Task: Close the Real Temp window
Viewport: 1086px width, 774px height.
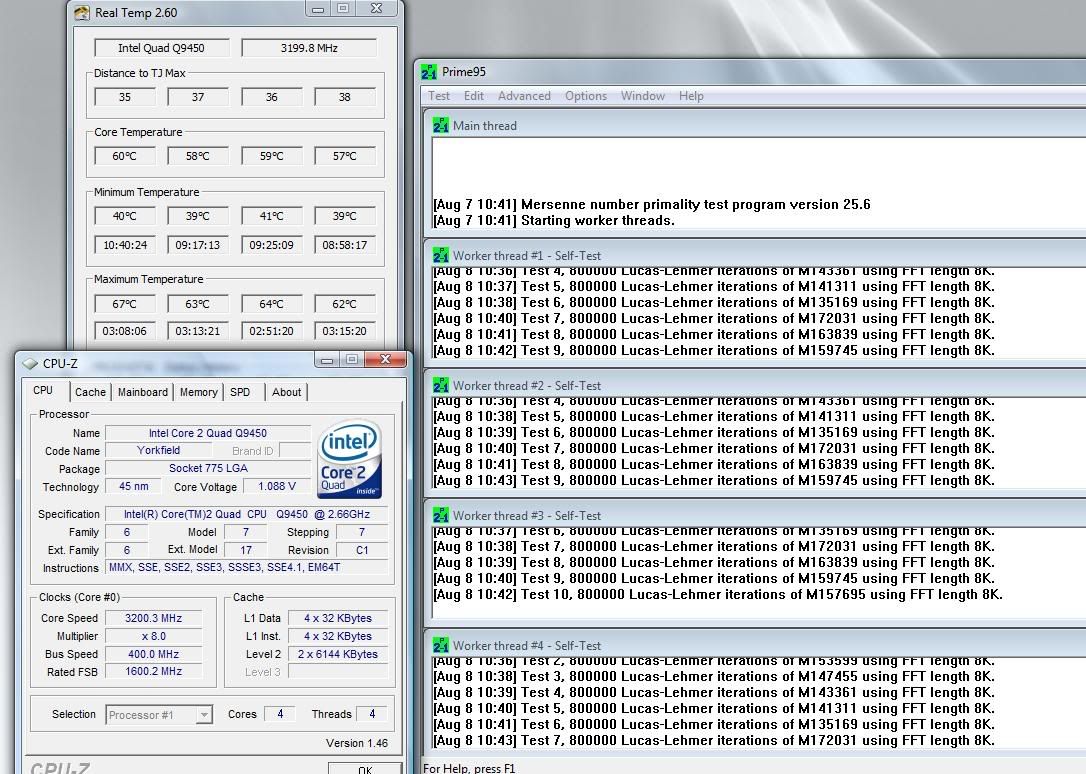Action: (376, 9)
